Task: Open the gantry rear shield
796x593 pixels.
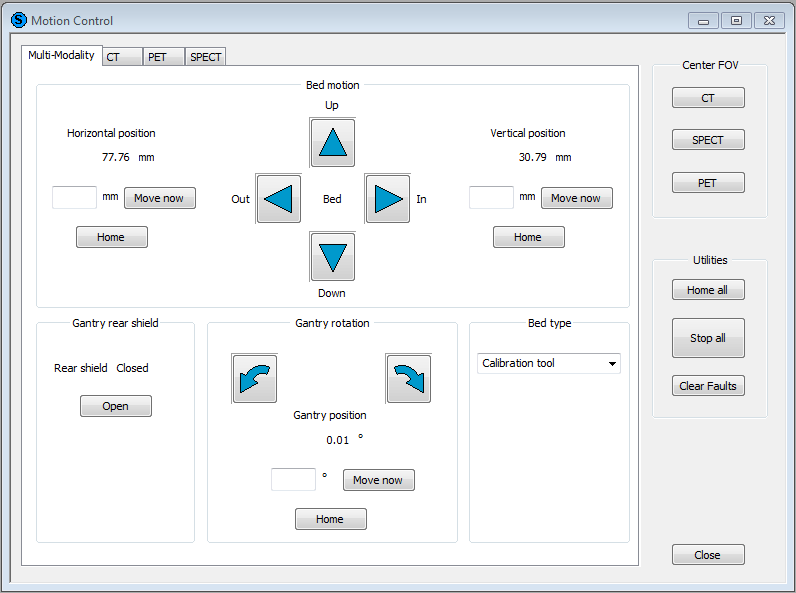Action: click(x=116, y=406)
